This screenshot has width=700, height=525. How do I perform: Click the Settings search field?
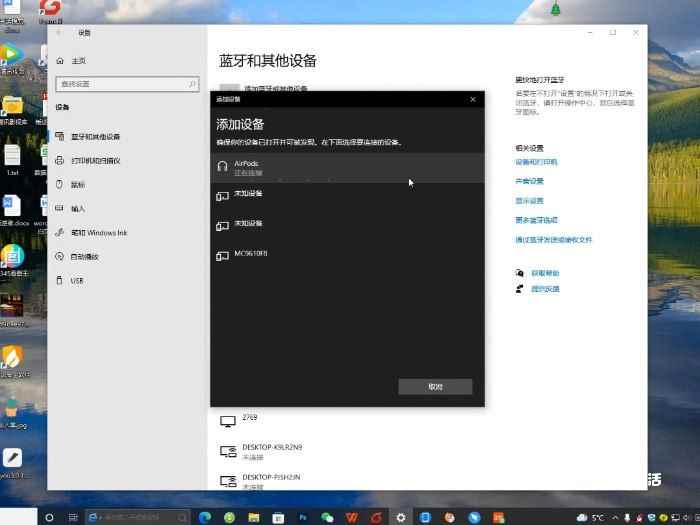tap(127, 84)
